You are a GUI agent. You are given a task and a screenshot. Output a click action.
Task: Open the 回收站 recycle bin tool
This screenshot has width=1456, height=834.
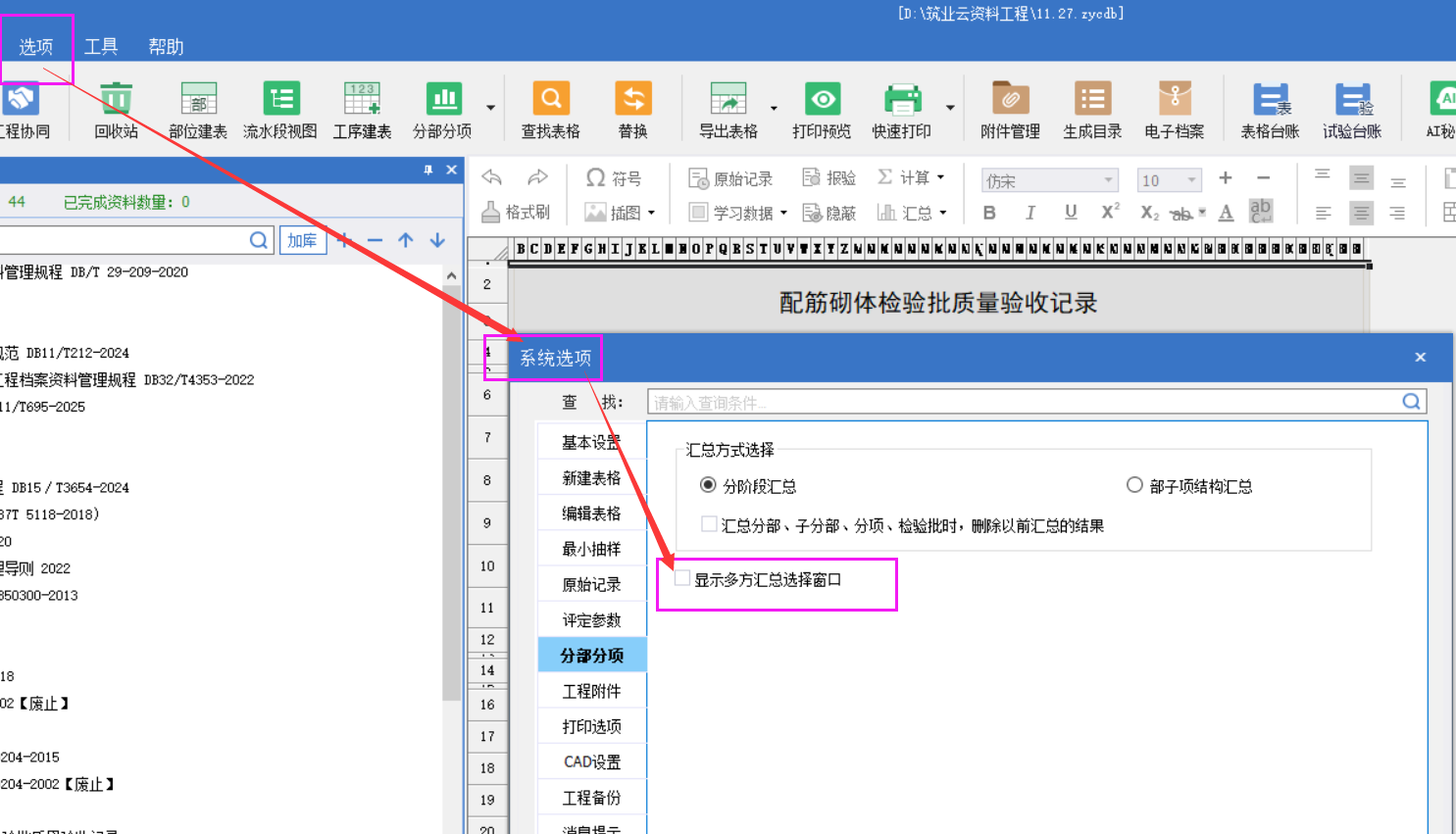[x=116, y=110]
